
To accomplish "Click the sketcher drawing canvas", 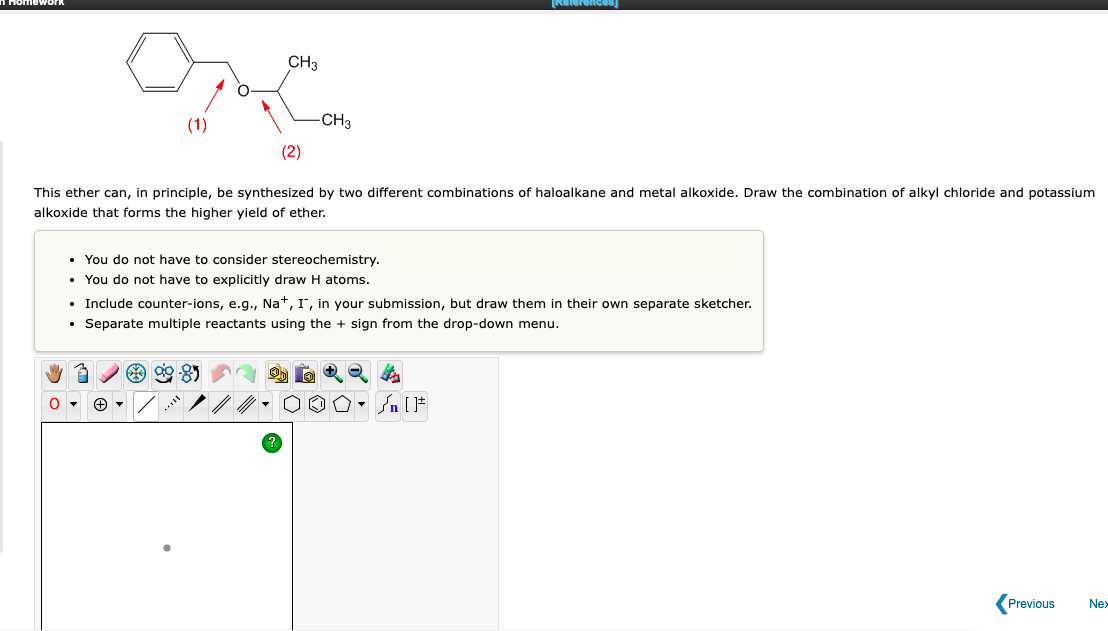I will (x=167, y=526).
